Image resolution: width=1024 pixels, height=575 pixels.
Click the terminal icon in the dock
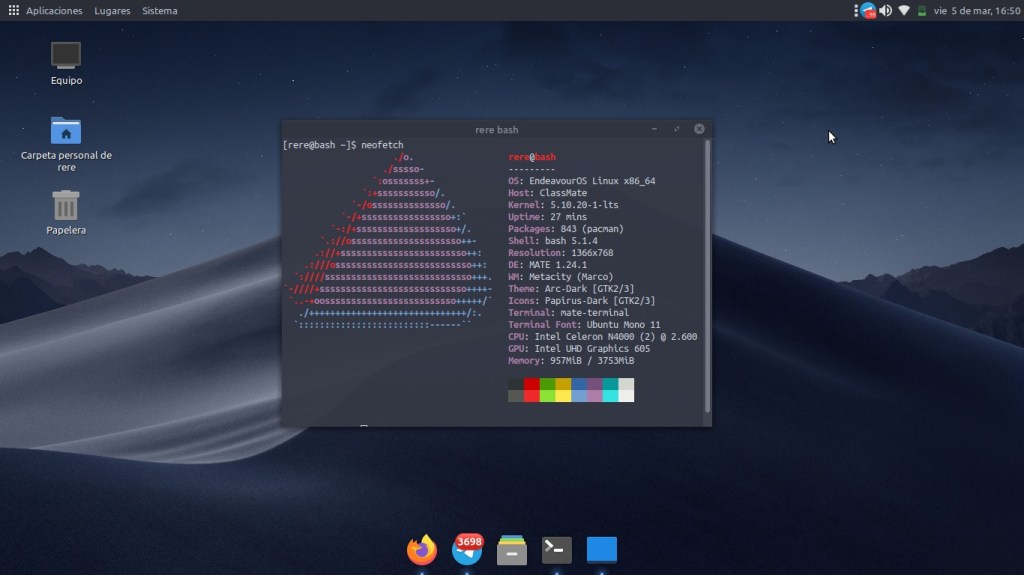(x=557, y=549)
